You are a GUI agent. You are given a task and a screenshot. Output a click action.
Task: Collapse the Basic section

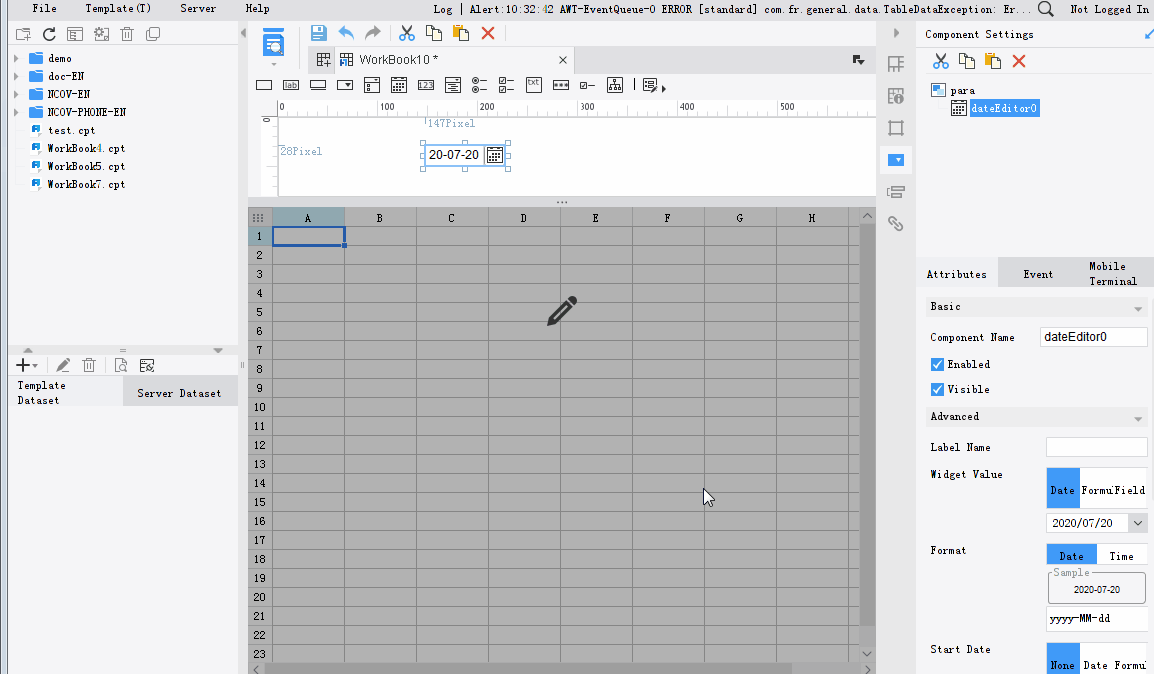click(1138, 308)
